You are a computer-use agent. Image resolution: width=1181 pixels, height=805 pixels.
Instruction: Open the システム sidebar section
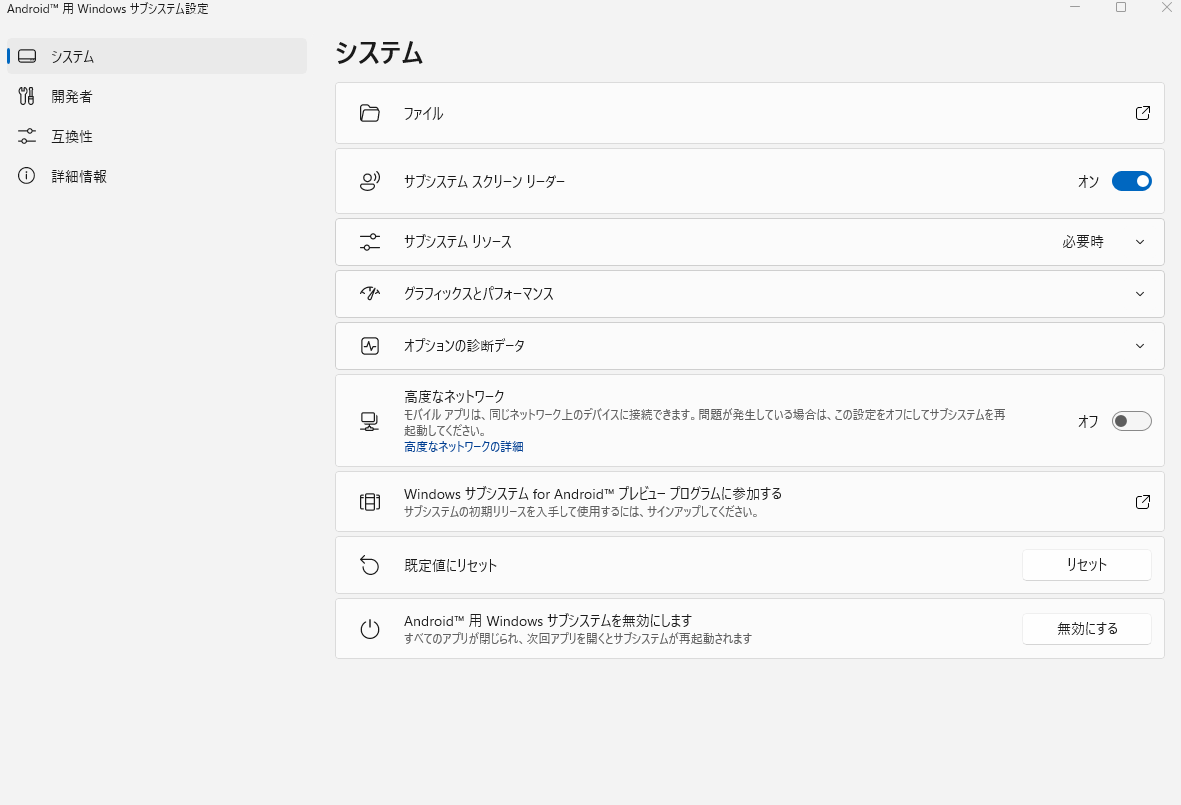(x=157, y=56)
